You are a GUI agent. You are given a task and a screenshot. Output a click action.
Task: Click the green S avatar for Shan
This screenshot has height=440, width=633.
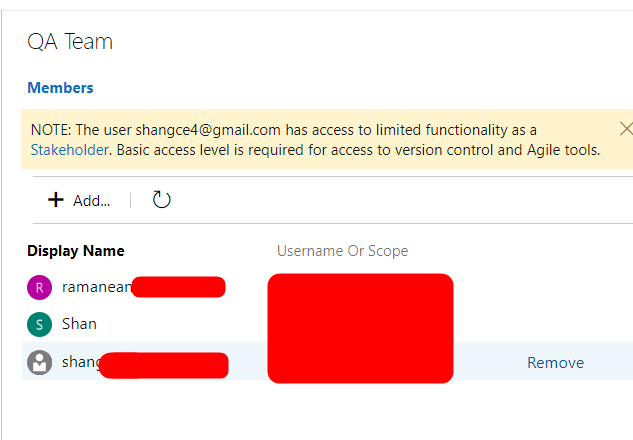pyautogui.click(x=40, y=325)
